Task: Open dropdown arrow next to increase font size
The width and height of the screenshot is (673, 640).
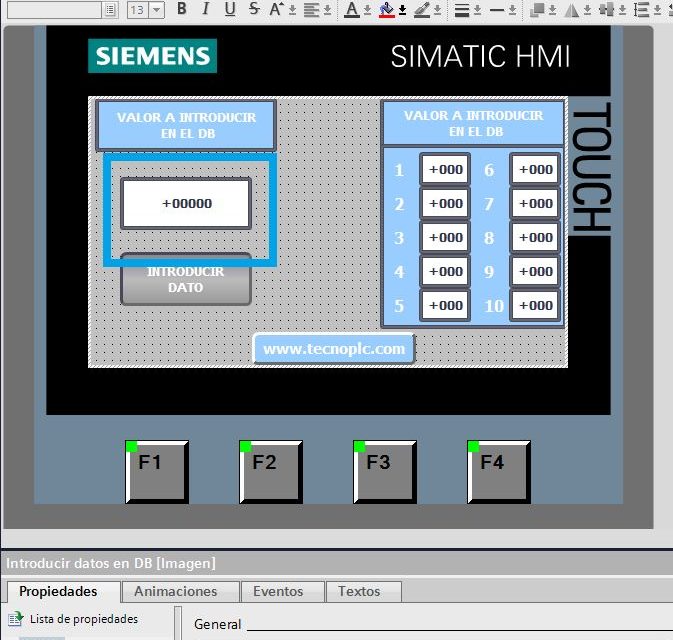Action: point(292,10)
